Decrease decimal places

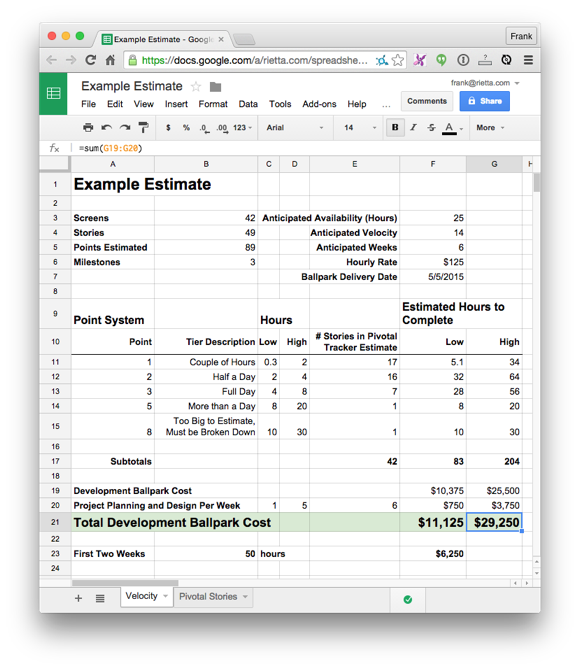pos(204,128)
